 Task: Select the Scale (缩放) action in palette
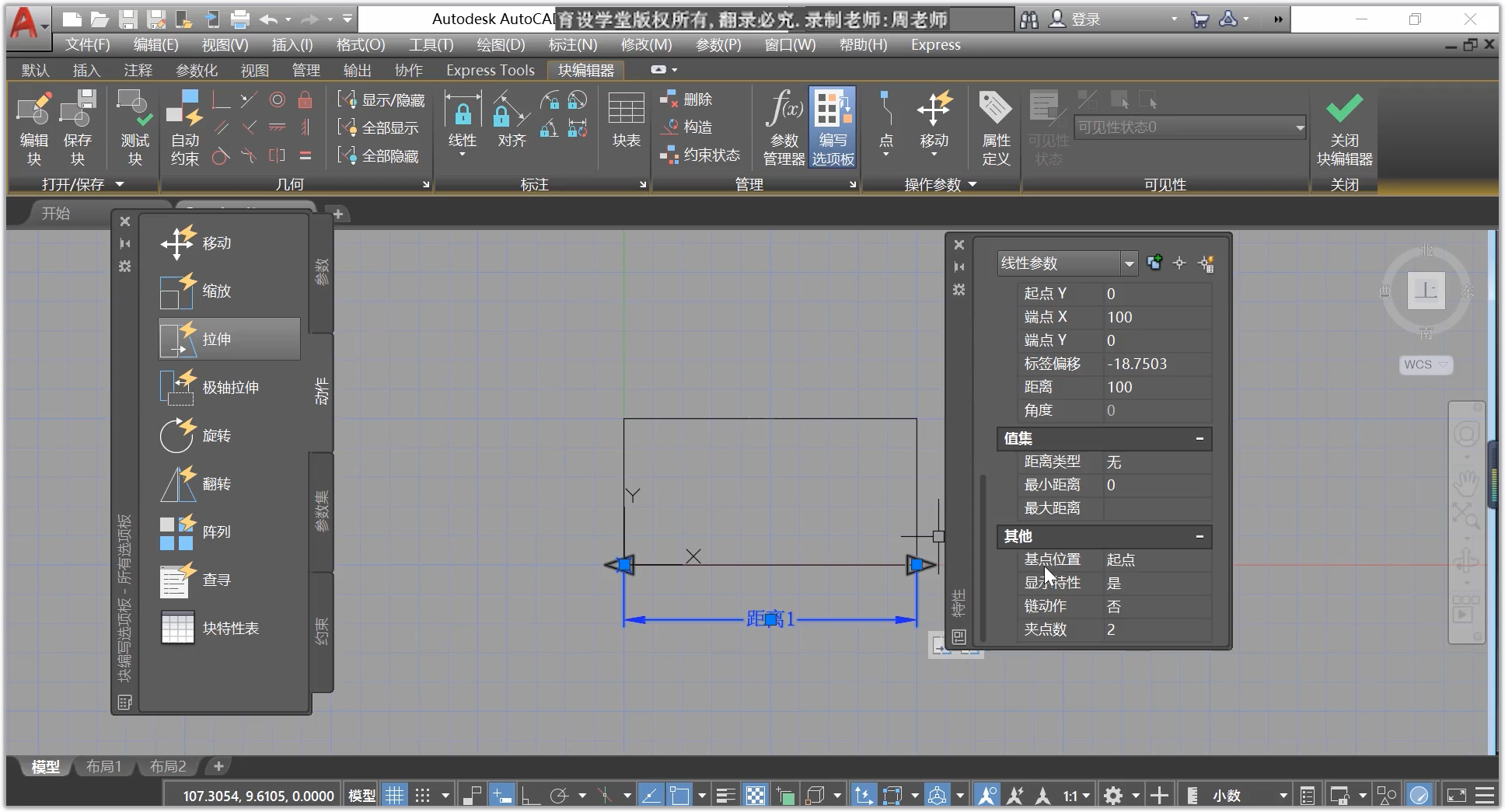point(229,291)
